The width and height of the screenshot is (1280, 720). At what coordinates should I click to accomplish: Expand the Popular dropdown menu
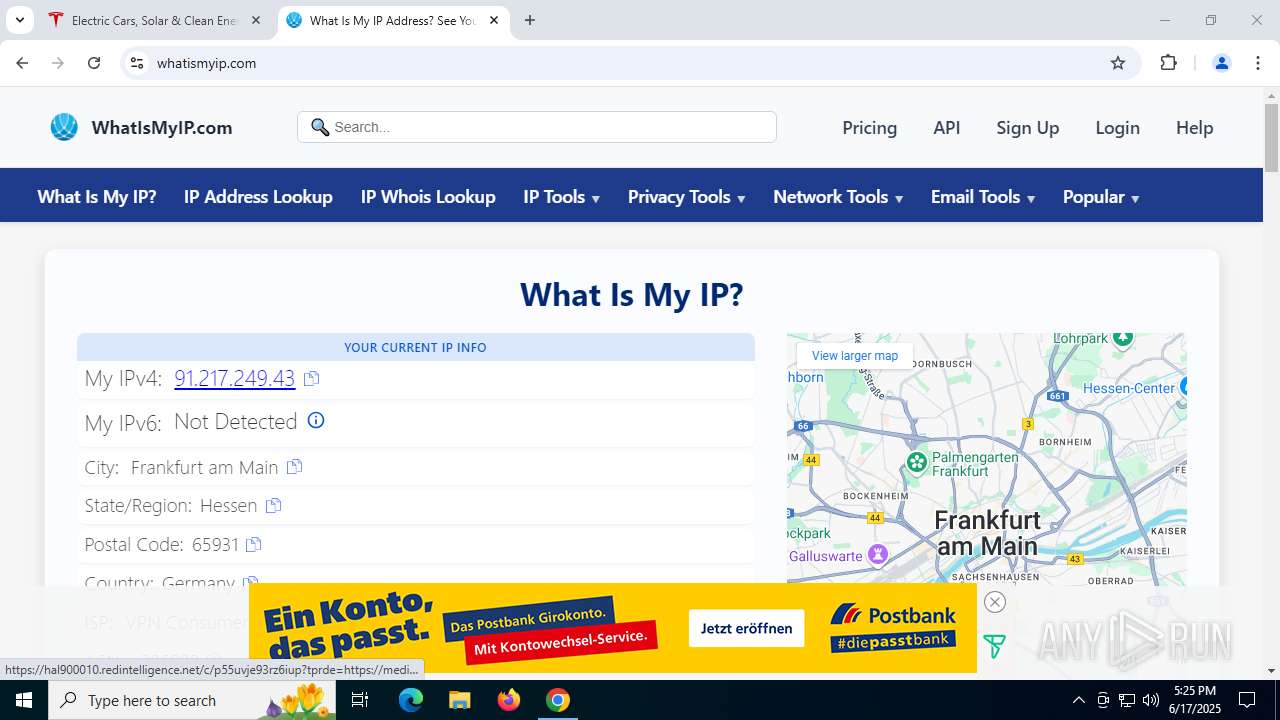(1101, 197)
